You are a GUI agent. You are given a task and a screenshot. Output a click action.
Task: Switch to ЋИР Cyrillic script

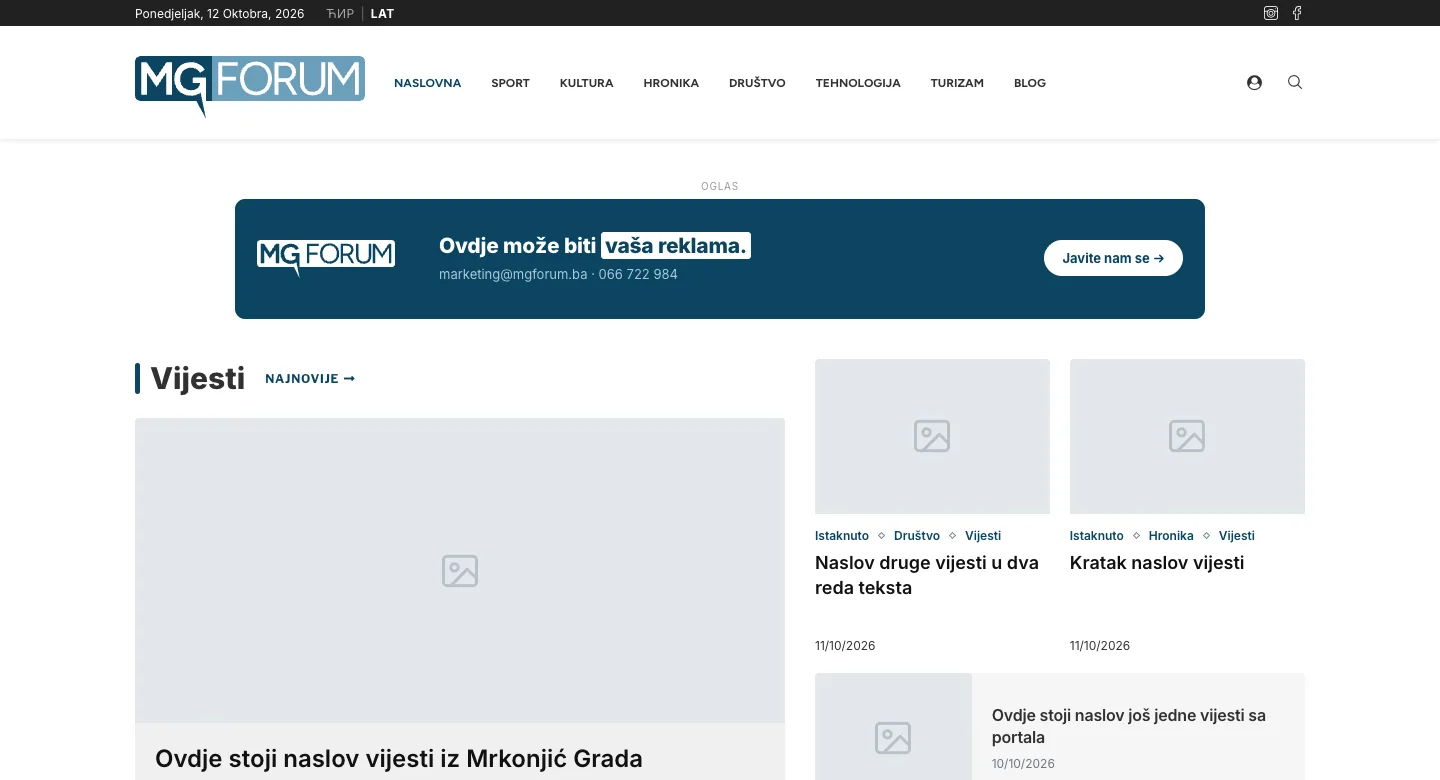click(340, 14)
